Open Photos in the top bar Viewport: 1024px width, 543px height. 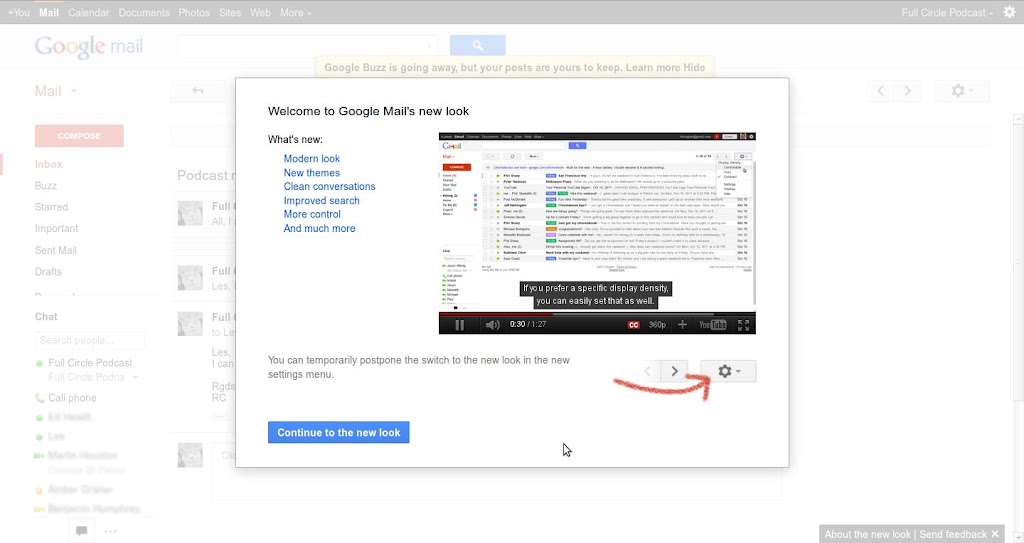tap(194, 12)
